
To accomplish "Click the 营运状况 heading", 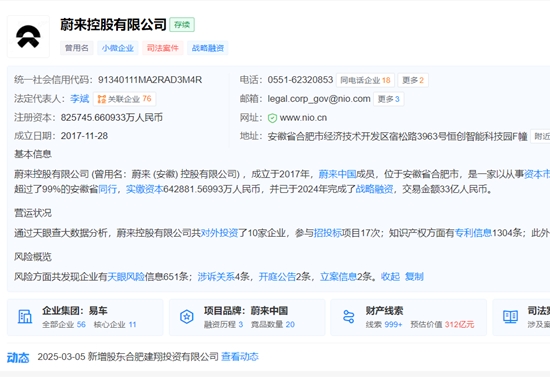I will (x=33, y=213).
